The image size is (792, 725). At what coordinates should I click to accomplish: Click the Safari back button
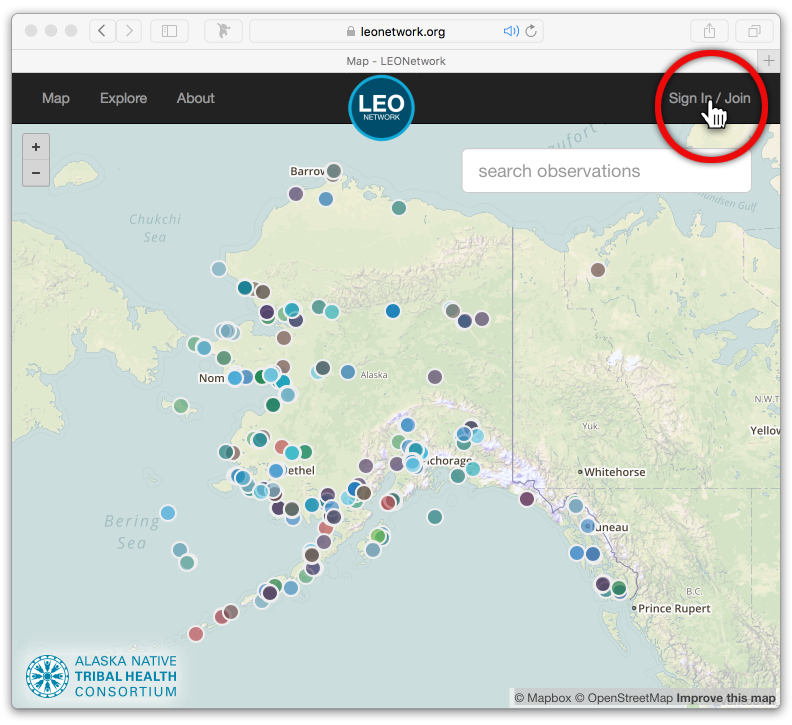tap(103, 31)
